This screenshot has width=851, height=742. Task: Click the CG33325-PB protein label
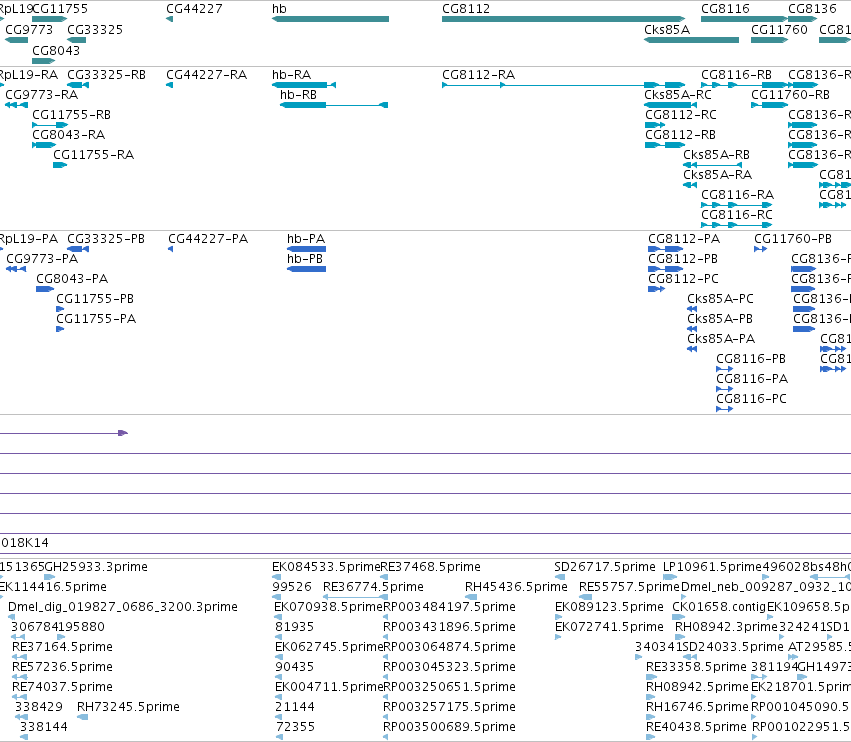click(106, 238)
